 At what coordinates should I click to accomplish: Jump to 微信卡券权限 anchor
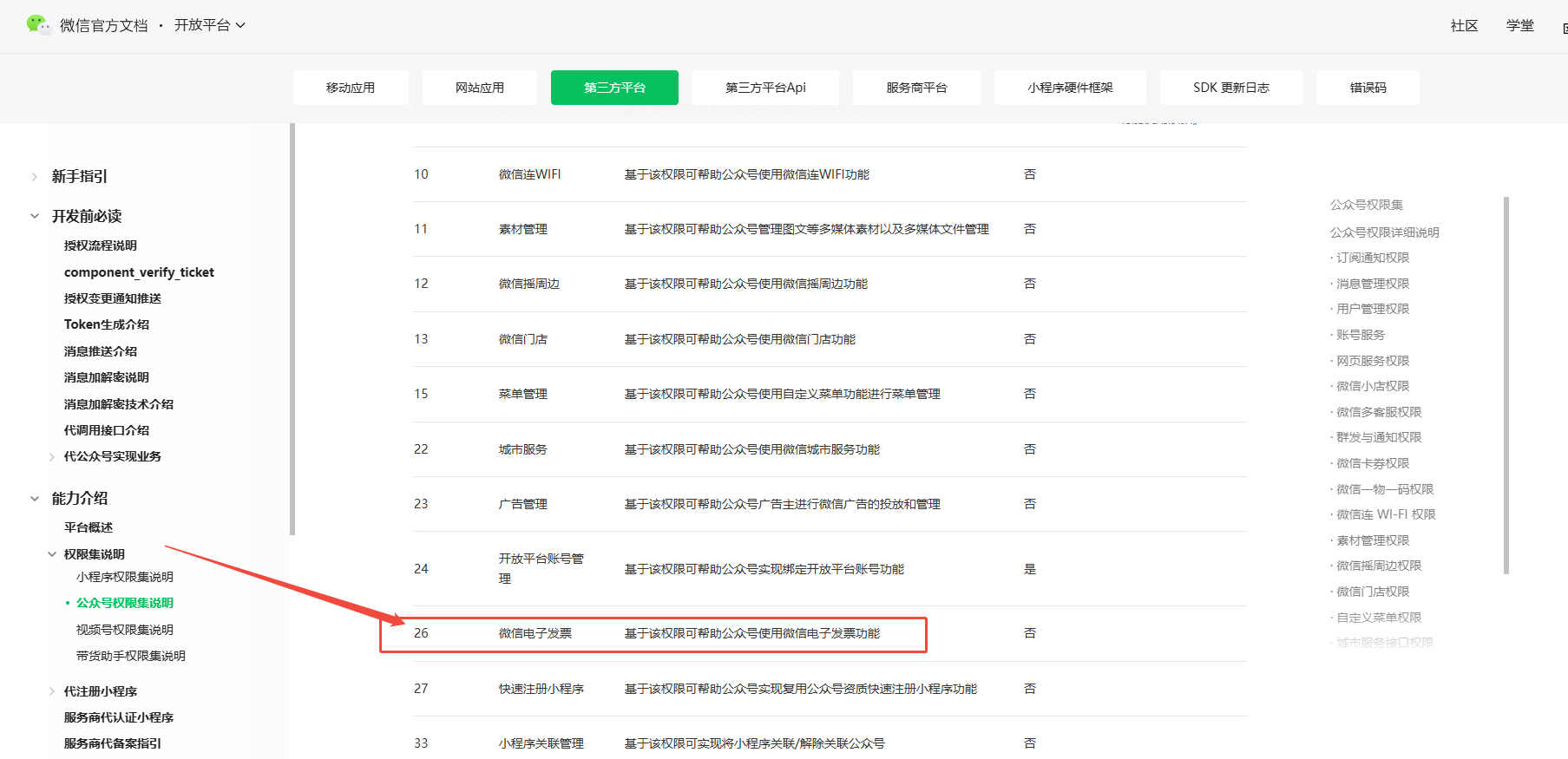tap(1373, 463)
